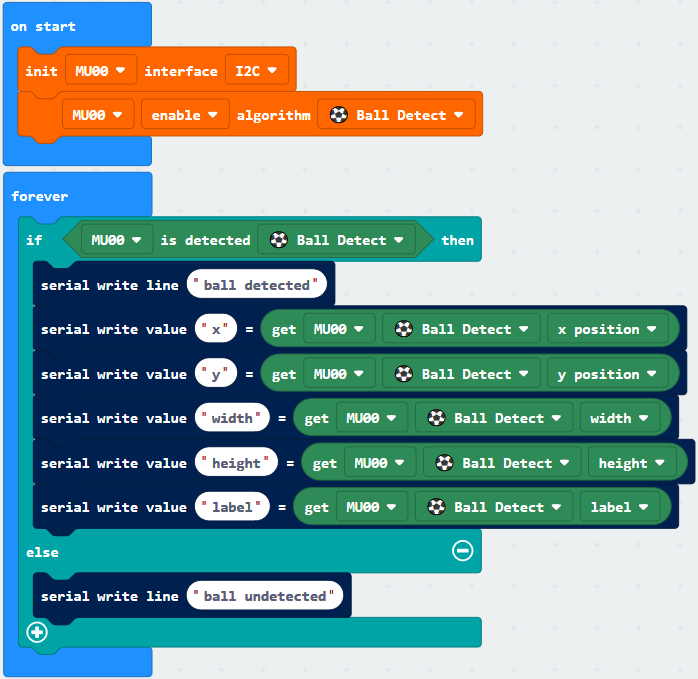Open height property dropdown
The width and height of the screenshot is (698, 679).
pyautogui.click(x=632, y=463)
